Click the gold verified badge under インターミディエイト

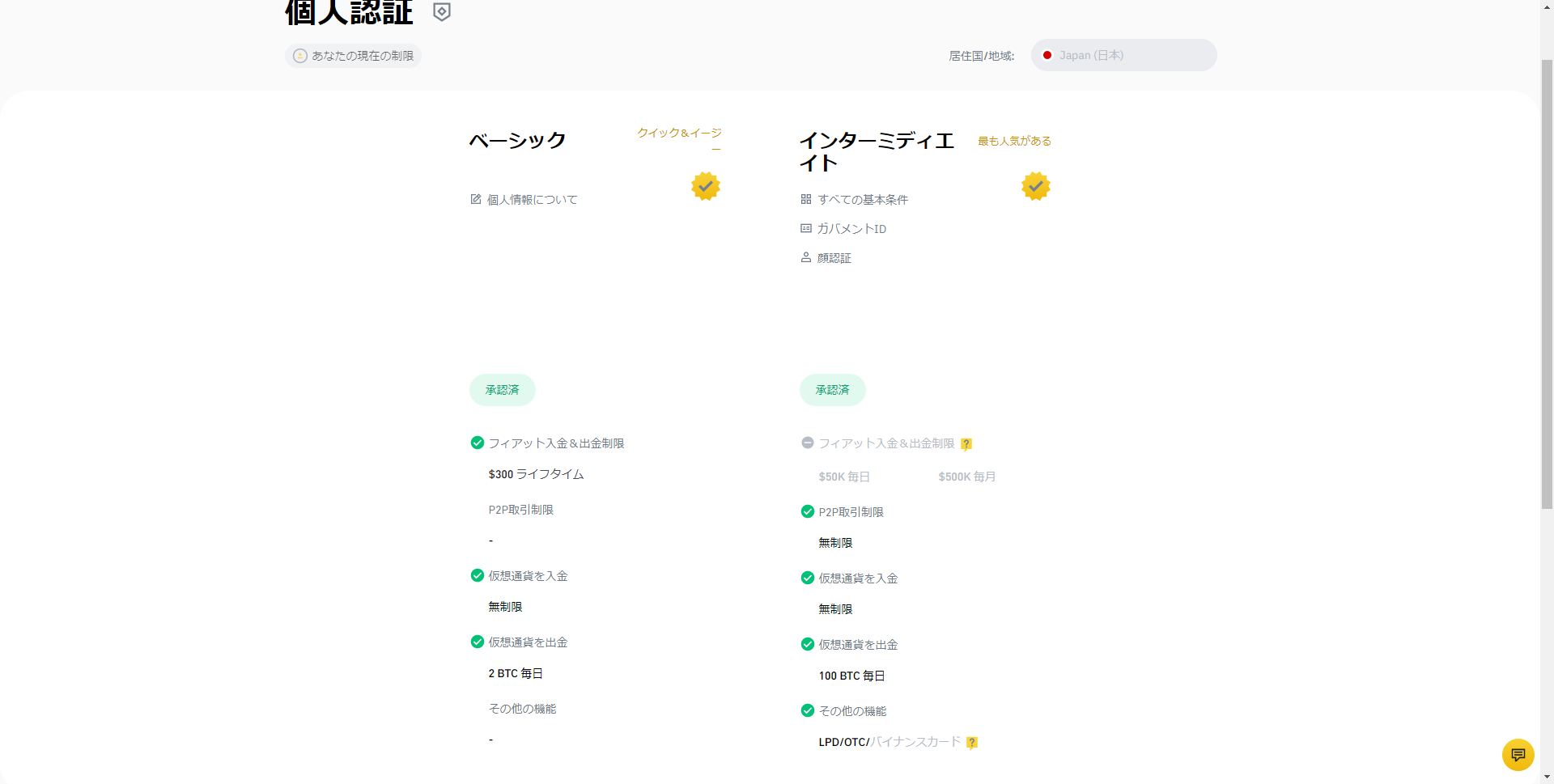[1035, 186]
